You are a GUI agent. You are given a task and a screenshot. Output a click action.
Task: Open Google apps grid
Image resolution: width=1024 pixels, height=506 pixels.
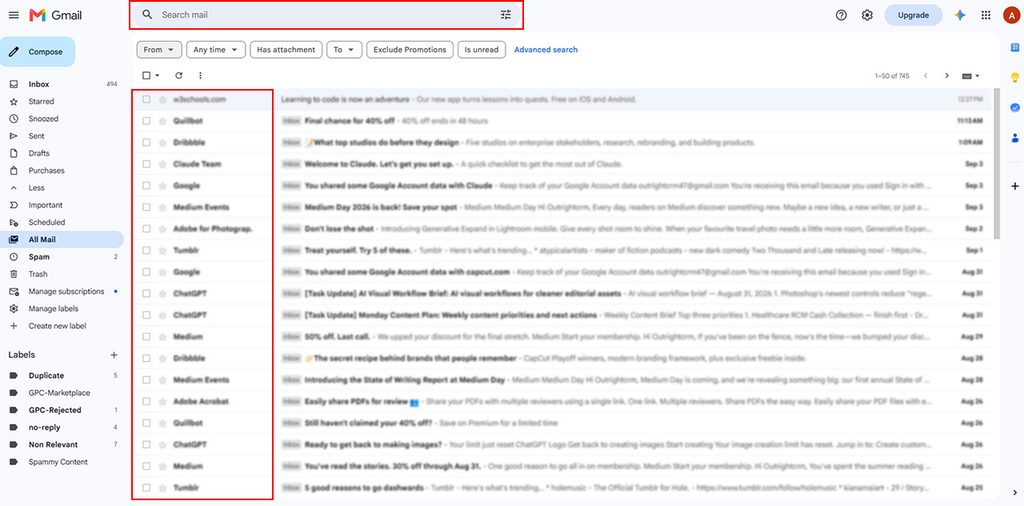click(x=986, y=15)
